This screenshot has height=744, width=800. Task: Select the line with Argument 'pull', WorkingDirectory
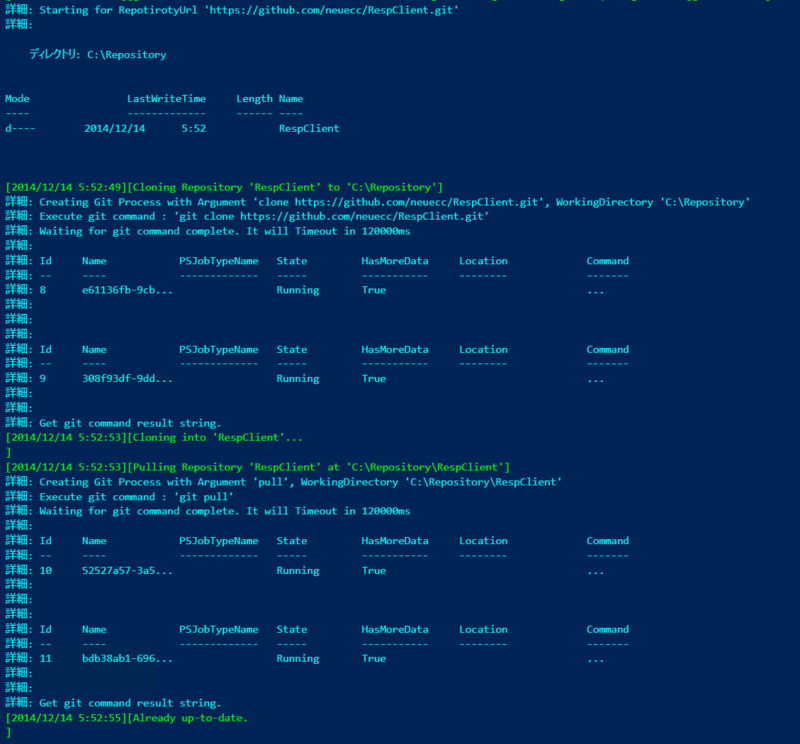284,482
